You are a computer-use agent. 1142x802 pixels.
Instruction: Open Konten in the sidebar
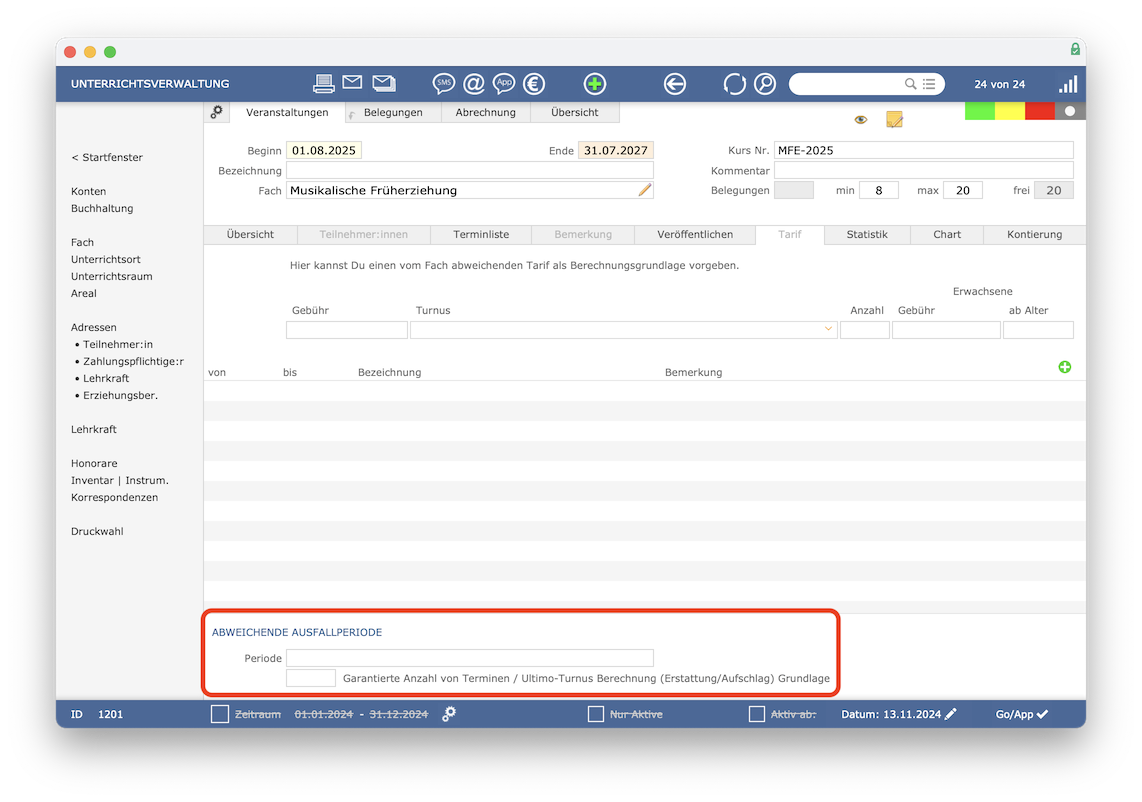pos(88,192)
